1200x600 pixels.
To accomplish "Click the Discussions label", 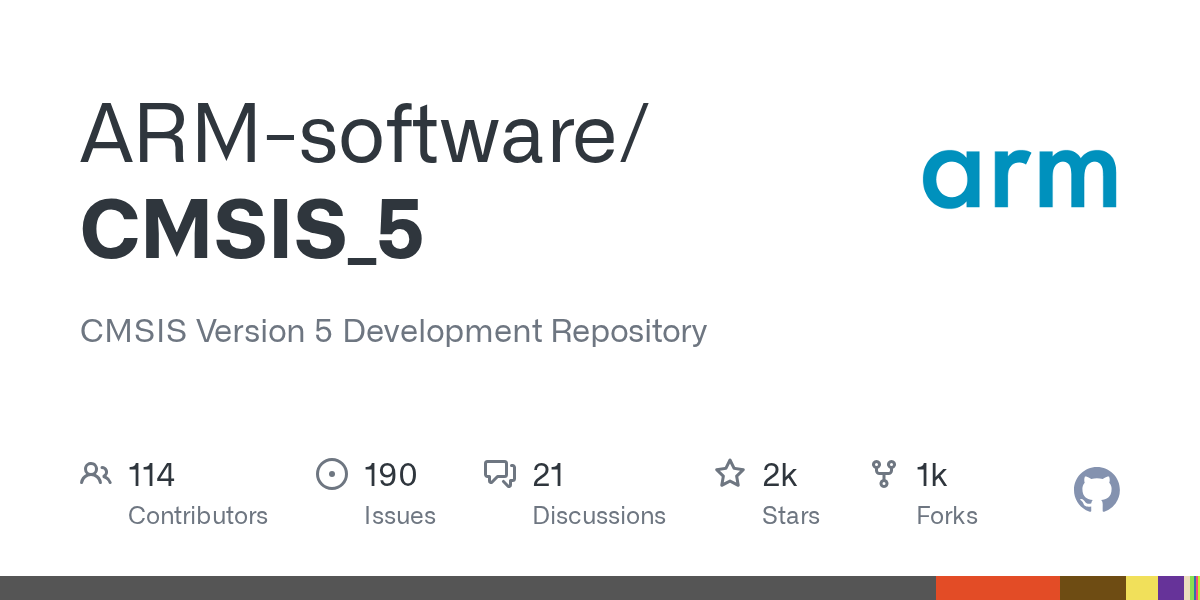I will pos(599,516).
